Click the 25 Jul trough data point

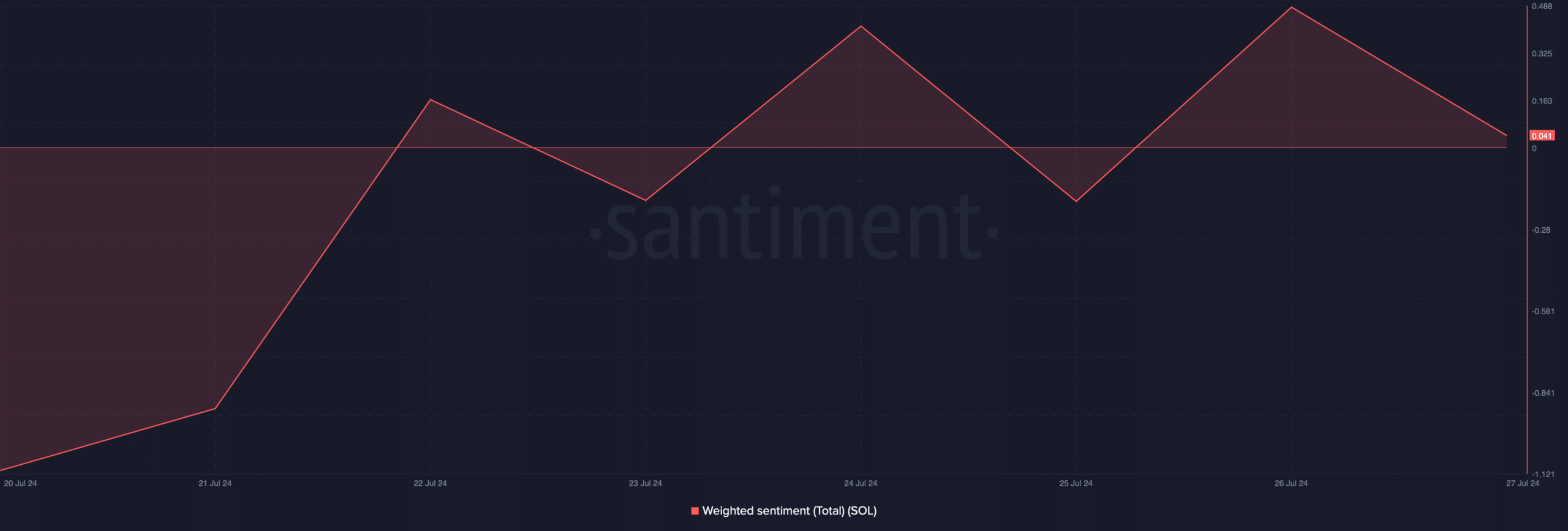pyautogui.click(x=1076, y=201)
